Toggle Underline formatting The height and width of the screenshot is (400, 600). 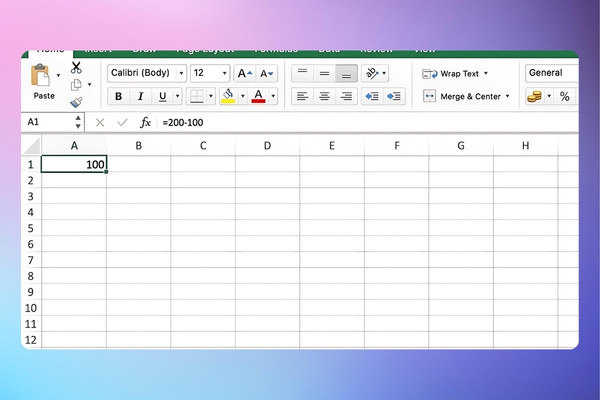click(x=162, y=96)
